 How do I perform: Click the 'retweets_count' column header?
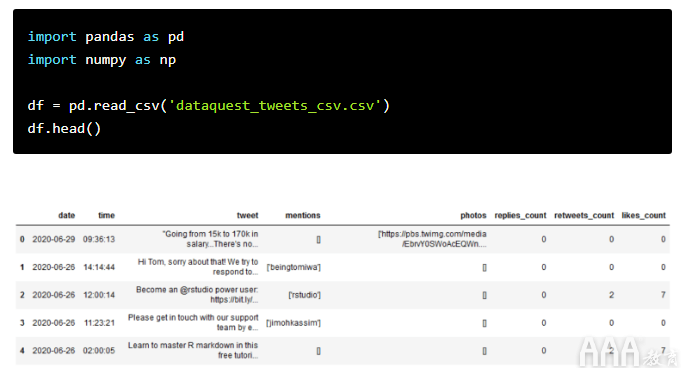584,215
